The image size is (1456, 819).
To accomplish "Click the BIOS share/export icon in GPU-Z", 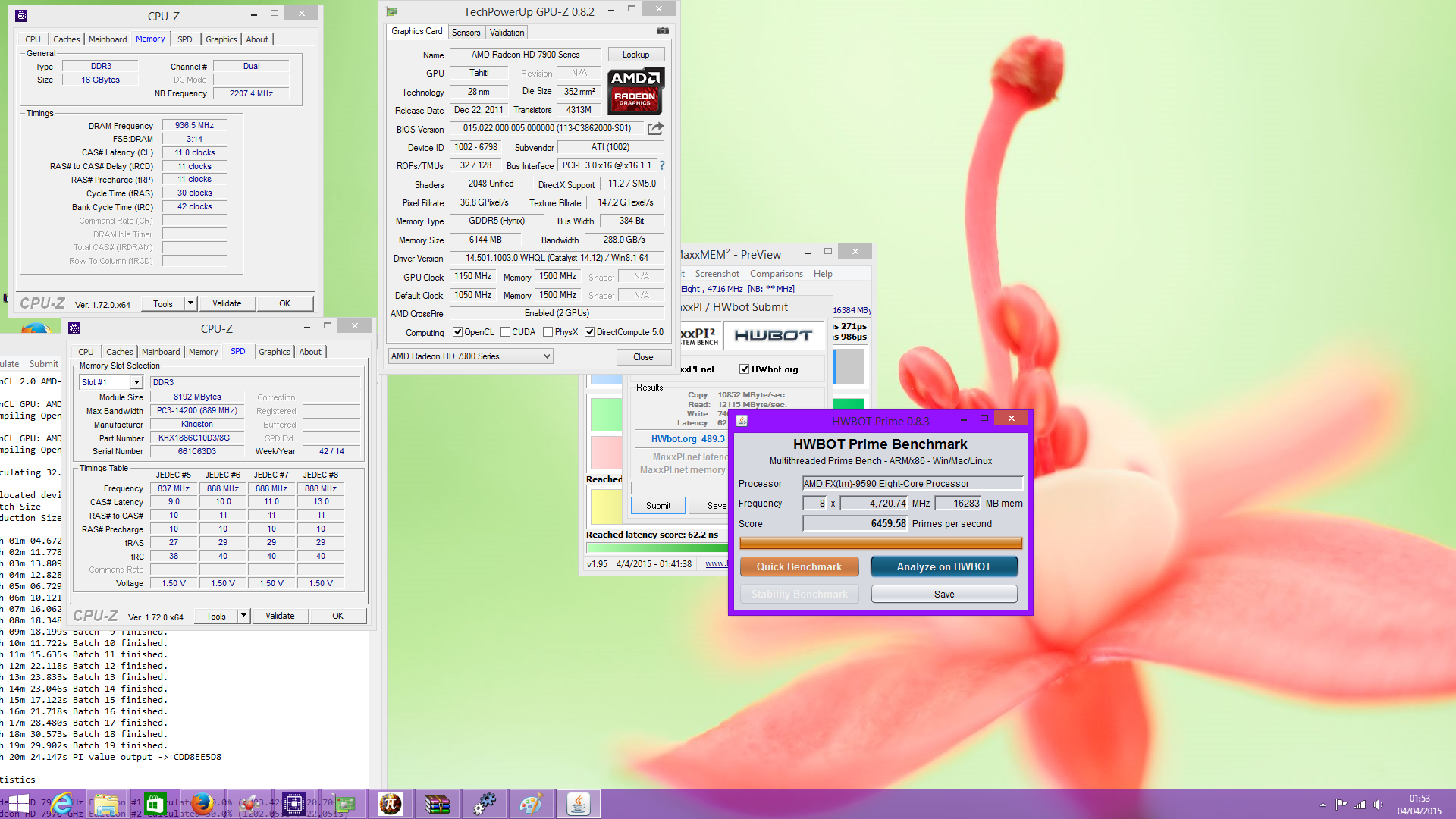I will pyautogui.click(x=655, y=128).
